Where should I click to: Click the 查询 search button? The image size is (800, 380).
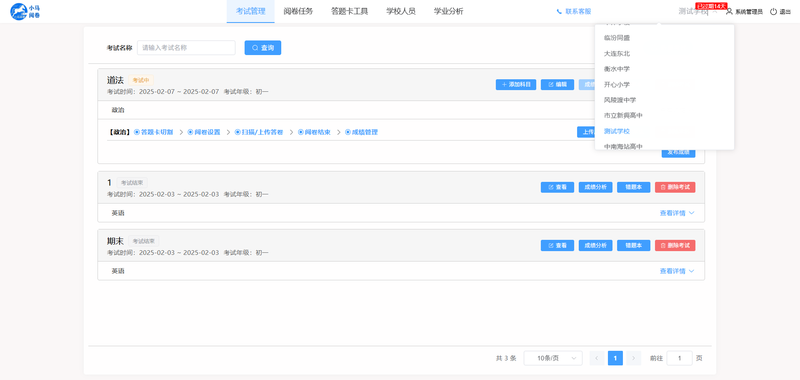263,47
